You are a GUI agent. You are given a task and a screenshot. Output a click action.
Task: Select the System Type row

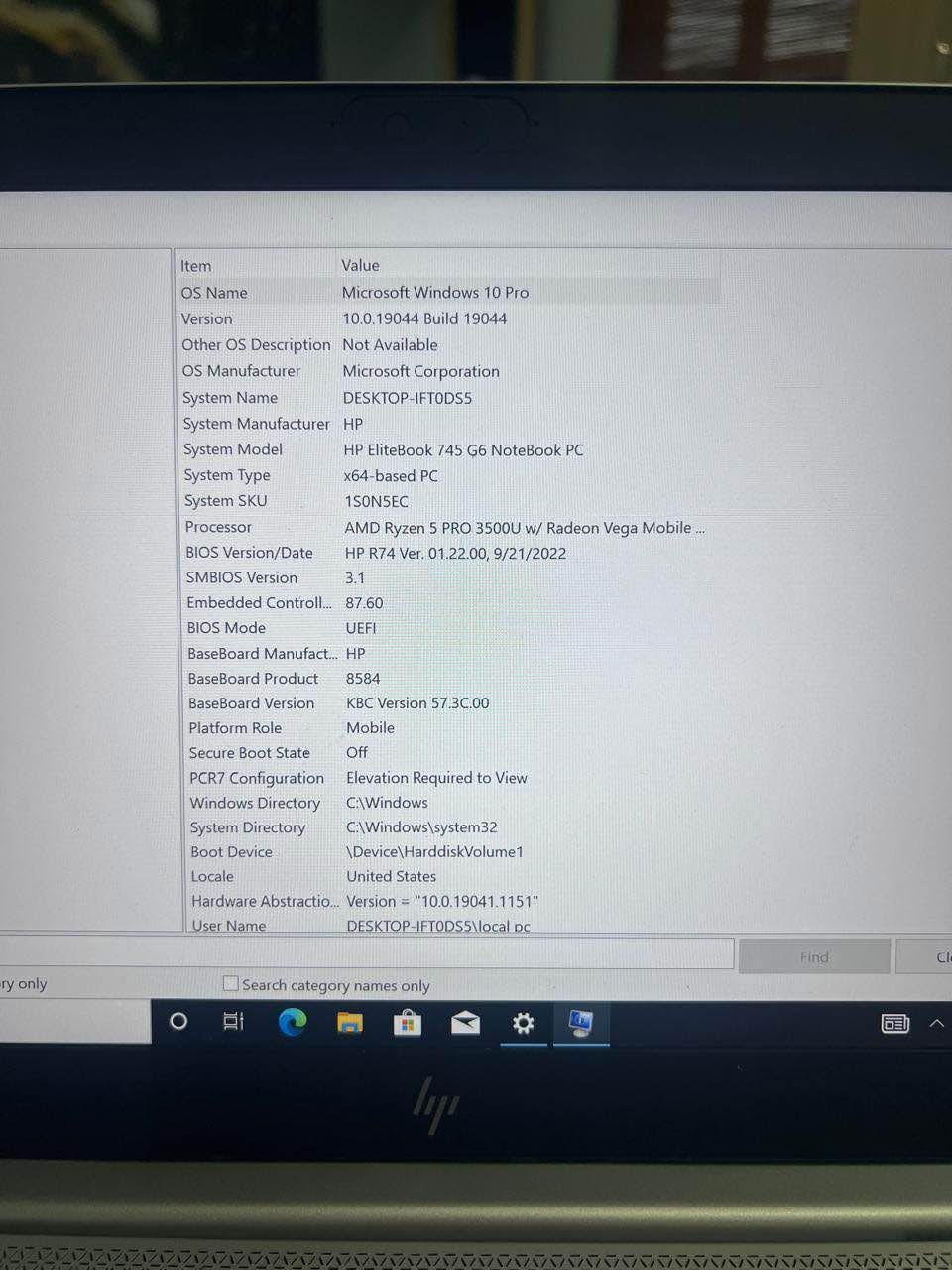click(449, 475)
